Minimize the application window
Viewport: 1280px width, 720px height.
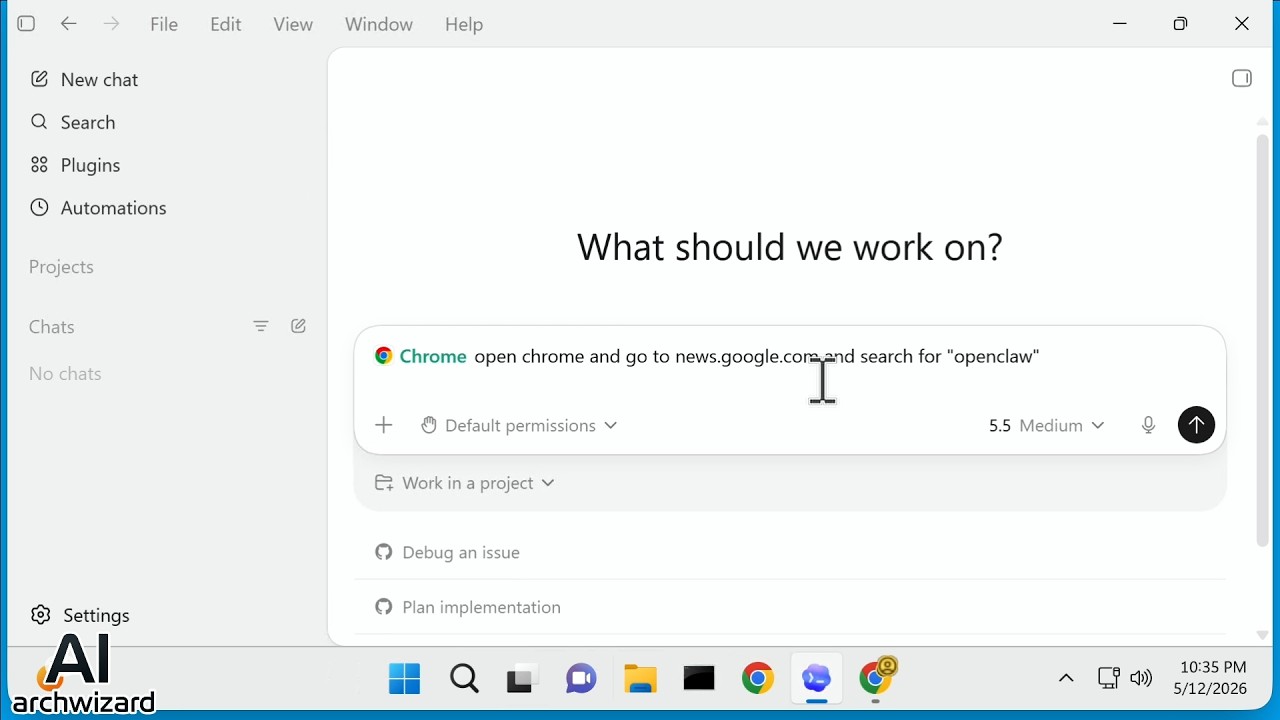[x=1120, y=24]
